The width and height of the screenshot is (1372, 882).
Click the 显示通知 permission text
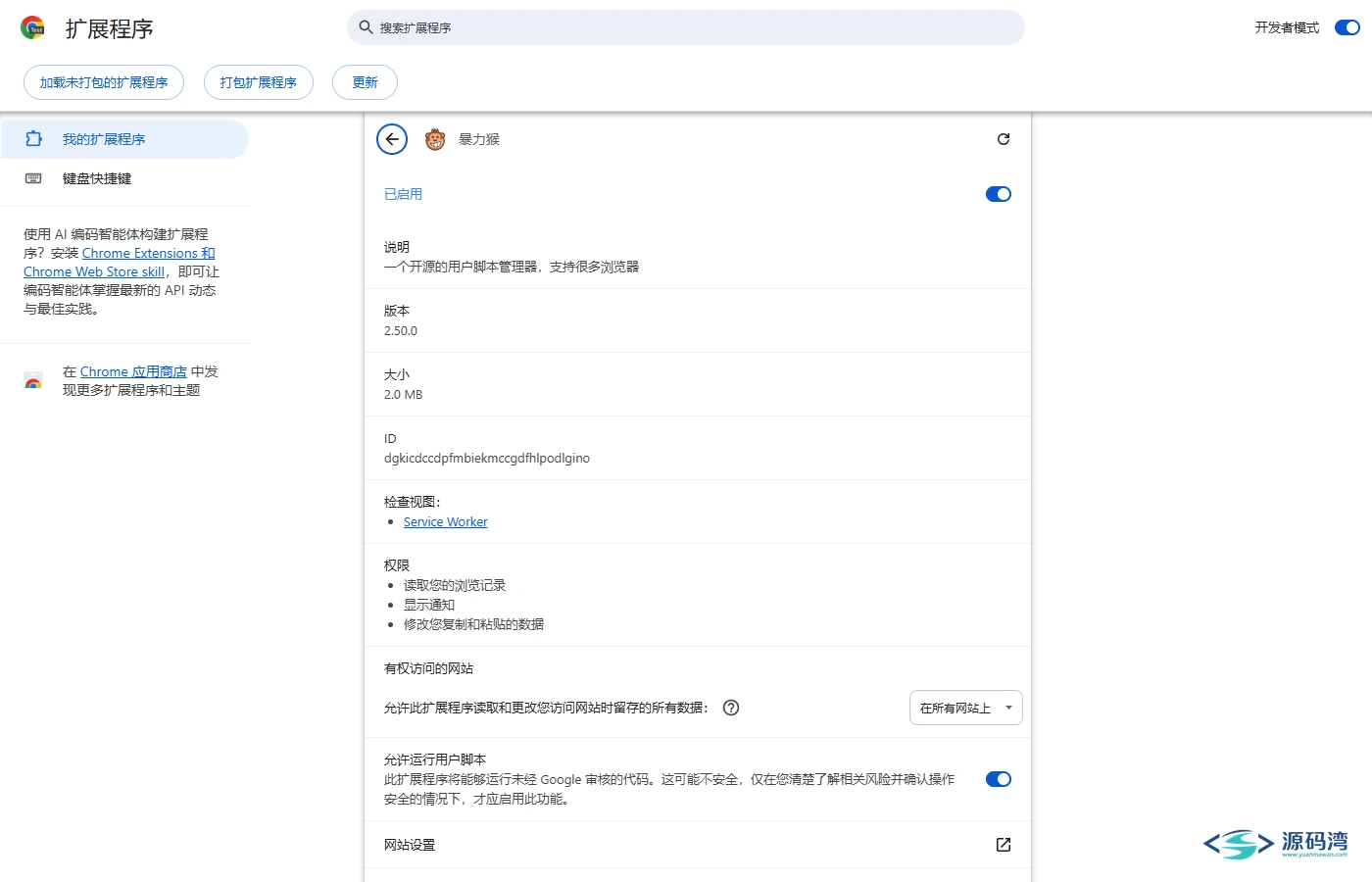click(x=429, y=605)
